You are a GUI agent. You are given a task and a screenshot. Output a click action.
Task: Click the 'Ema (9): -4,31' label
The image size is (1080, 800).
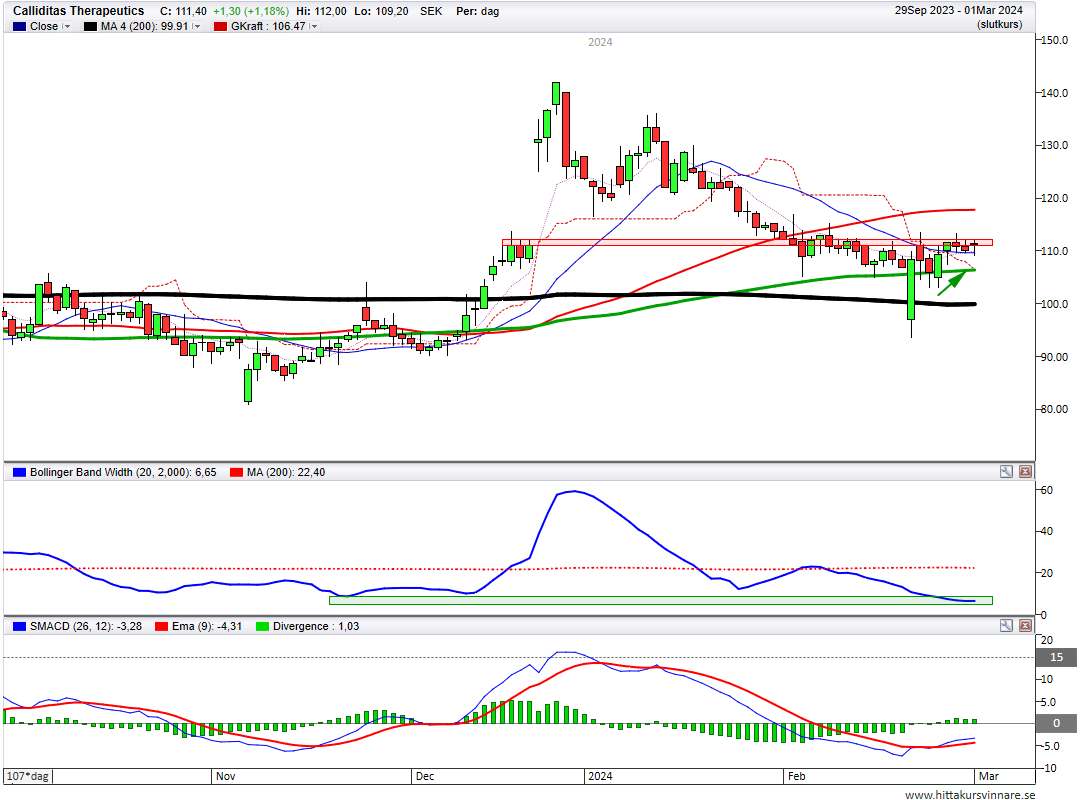[x=207, y=626]
